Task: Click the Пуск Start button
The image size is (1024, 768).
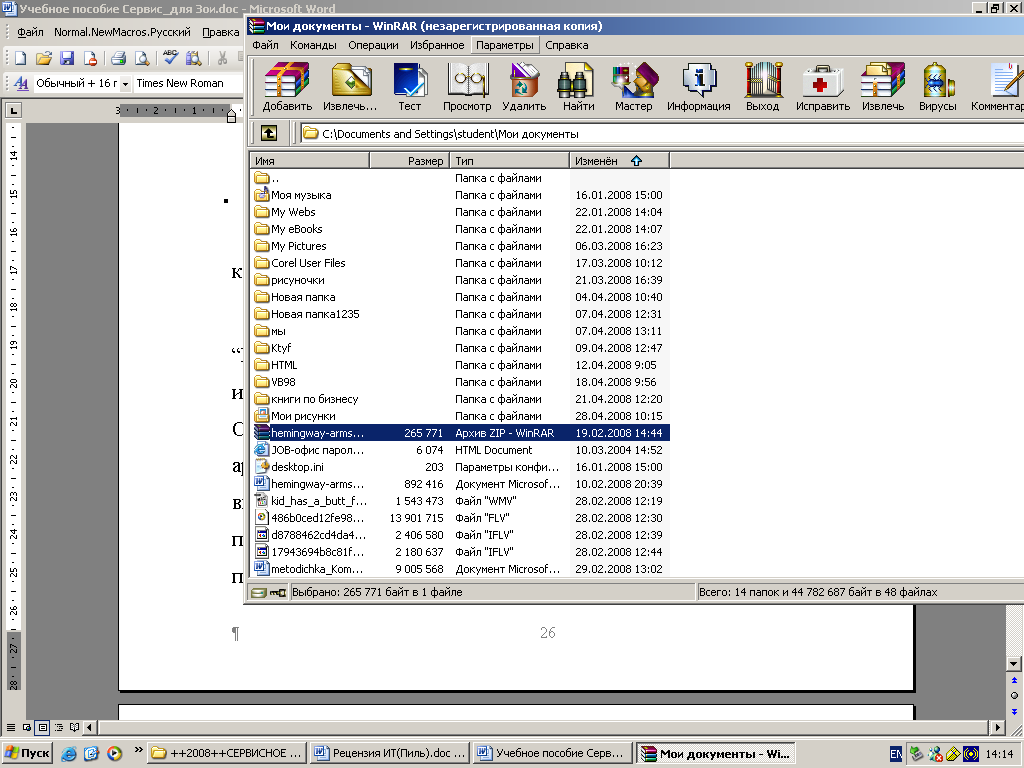Action: 28,753
